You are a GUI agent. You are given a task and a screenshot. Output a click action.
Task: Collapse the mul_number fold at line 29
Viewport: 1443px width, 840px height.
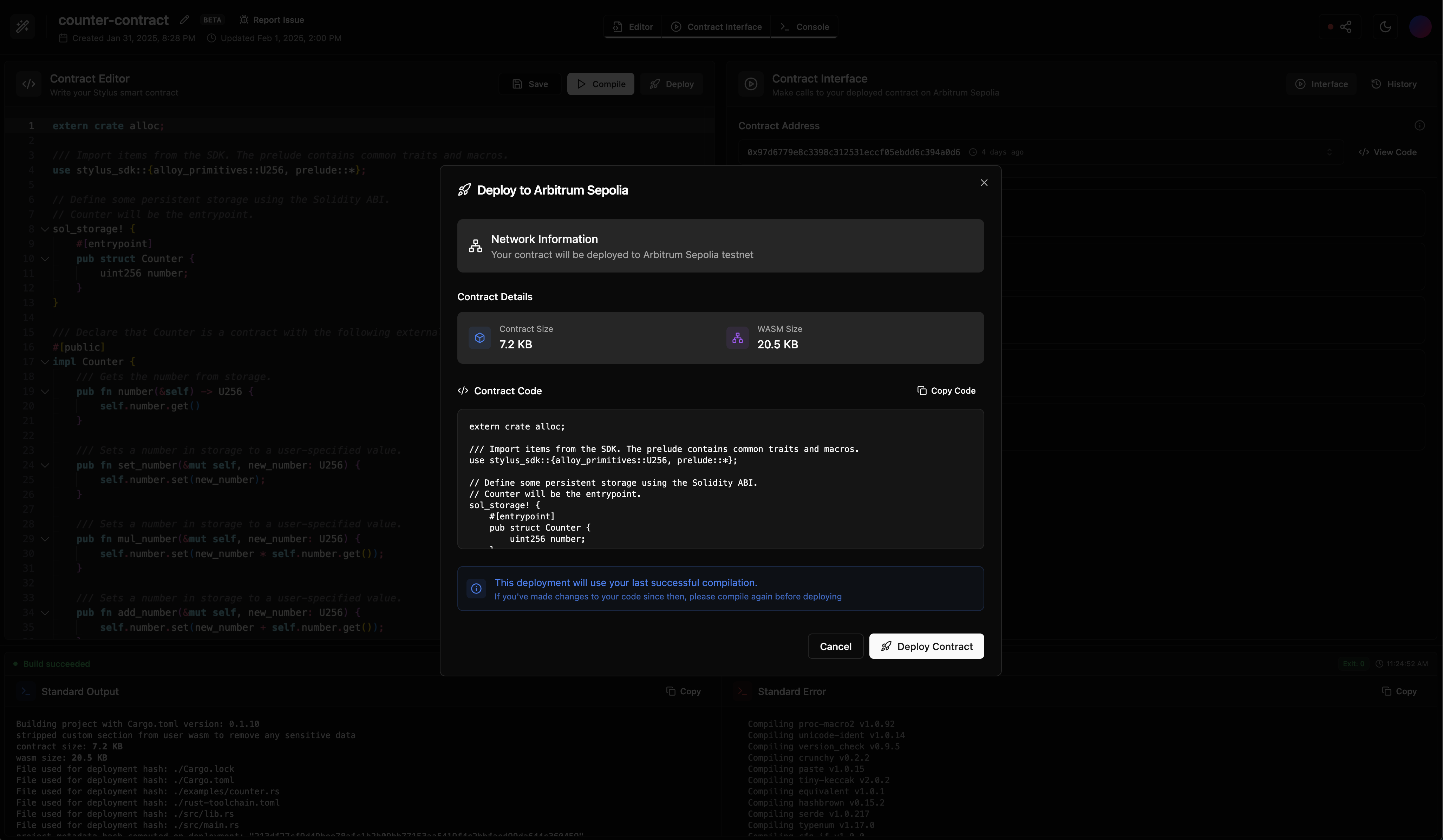coord(45,539)
